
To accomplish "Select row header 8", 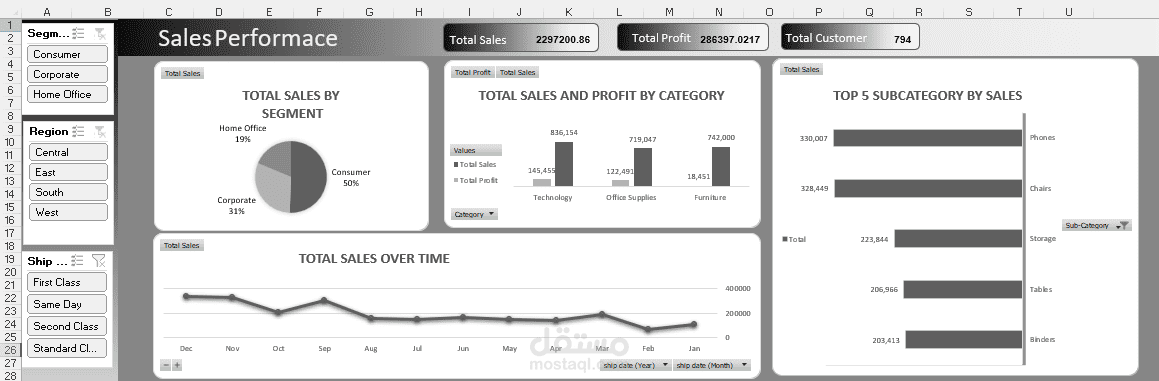I will (10, 115).
